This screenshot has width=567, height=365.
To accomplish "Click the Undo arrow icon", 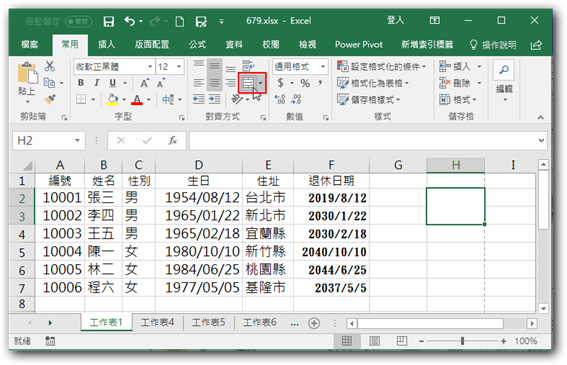I will (x=130, y=21).
